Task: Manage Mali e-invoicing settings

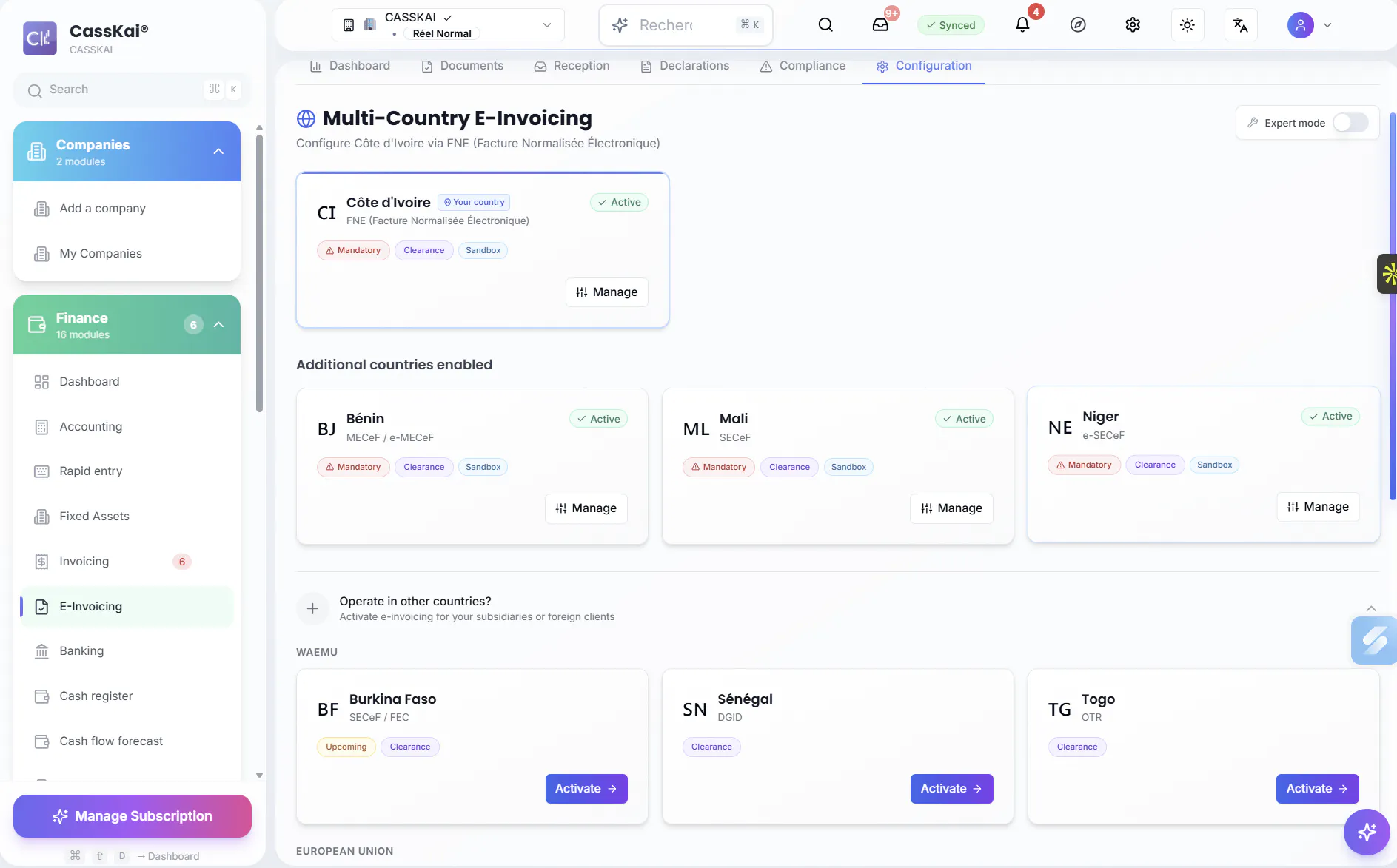Action: coord(951,508)
